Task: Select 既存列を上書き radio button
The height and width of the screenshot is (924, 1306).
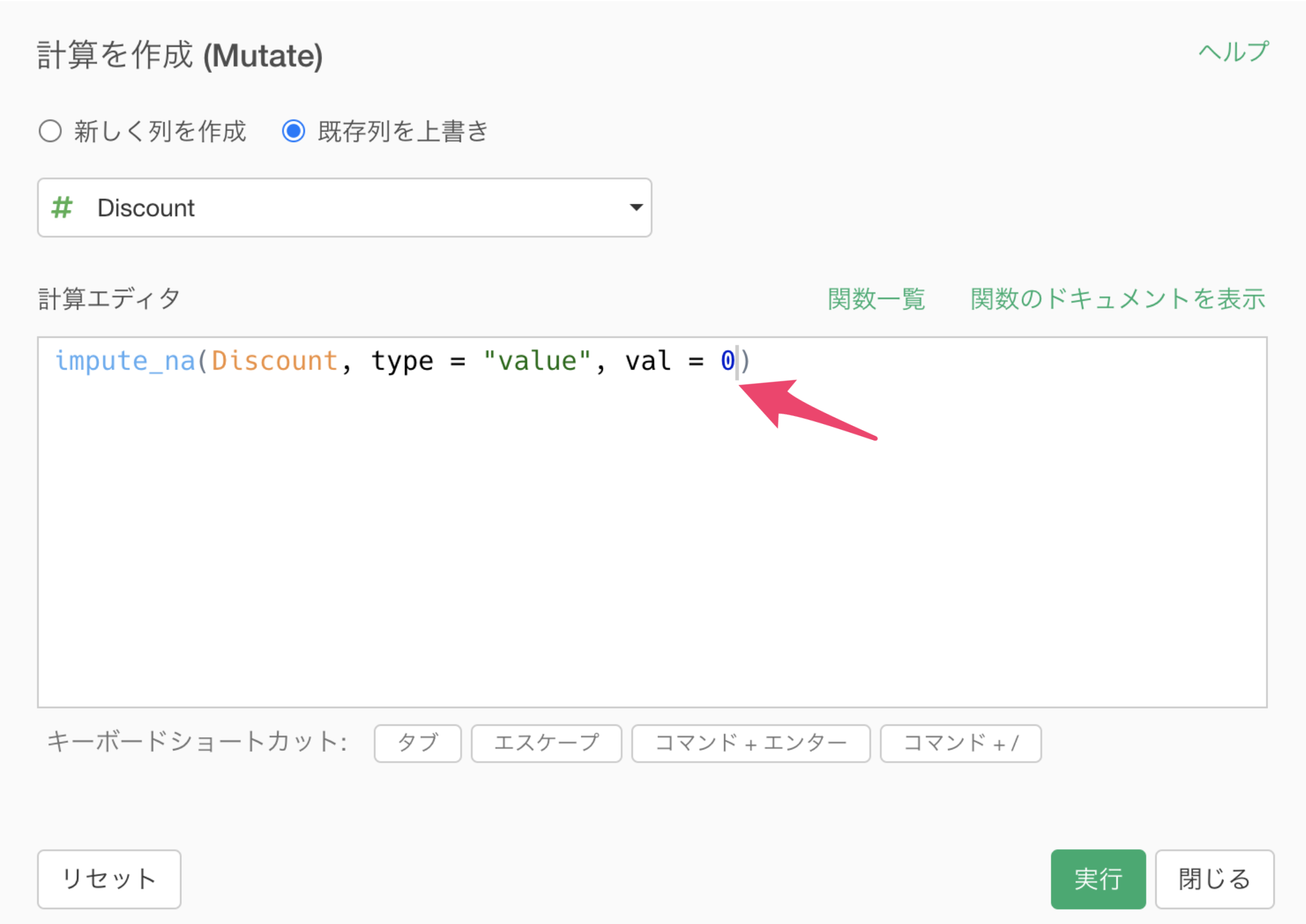Action: 294,131
